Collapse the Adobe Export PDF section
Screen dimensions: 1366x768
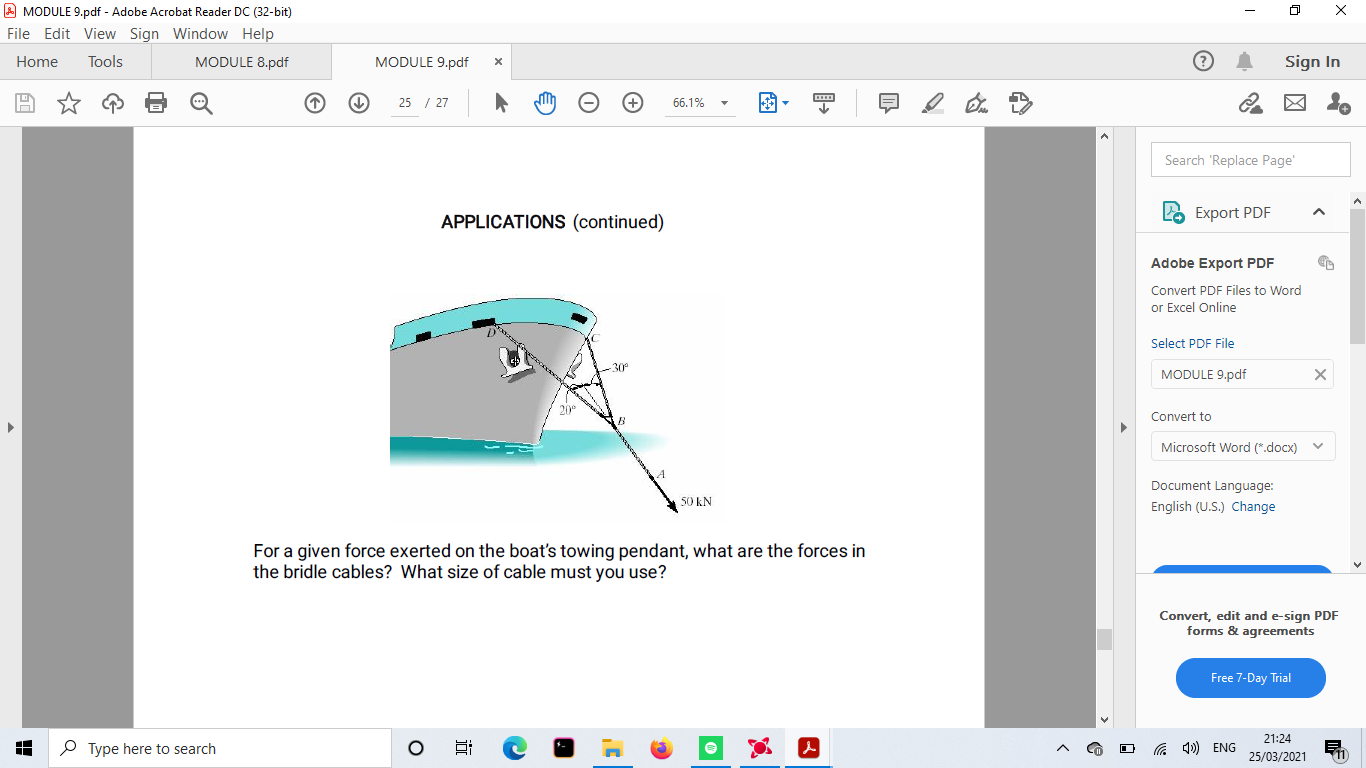[1319, 212]
